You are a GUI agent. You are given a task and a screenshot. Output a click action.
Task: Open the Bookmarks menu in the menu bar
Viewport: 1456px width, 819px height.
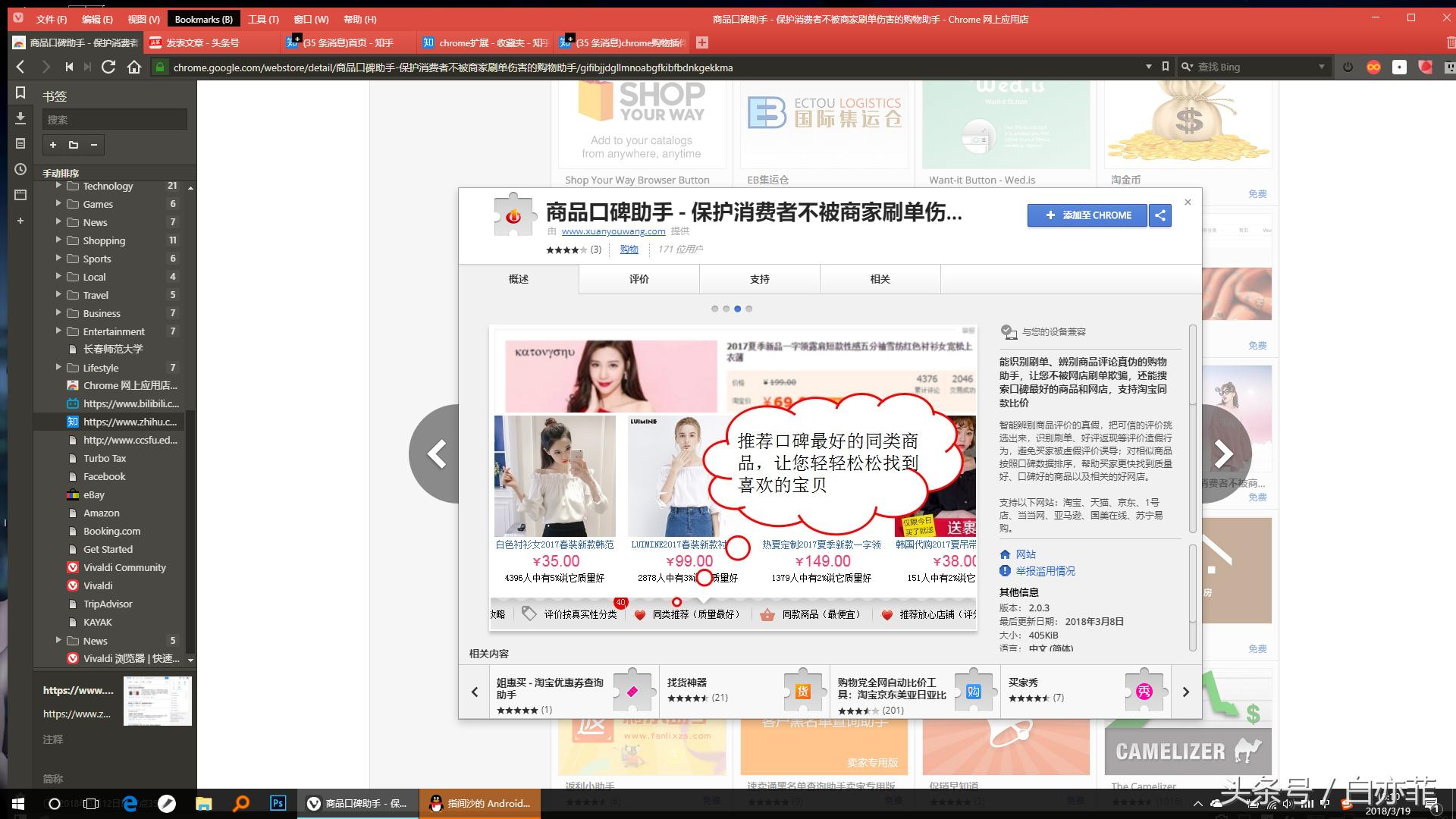point(202,18)
